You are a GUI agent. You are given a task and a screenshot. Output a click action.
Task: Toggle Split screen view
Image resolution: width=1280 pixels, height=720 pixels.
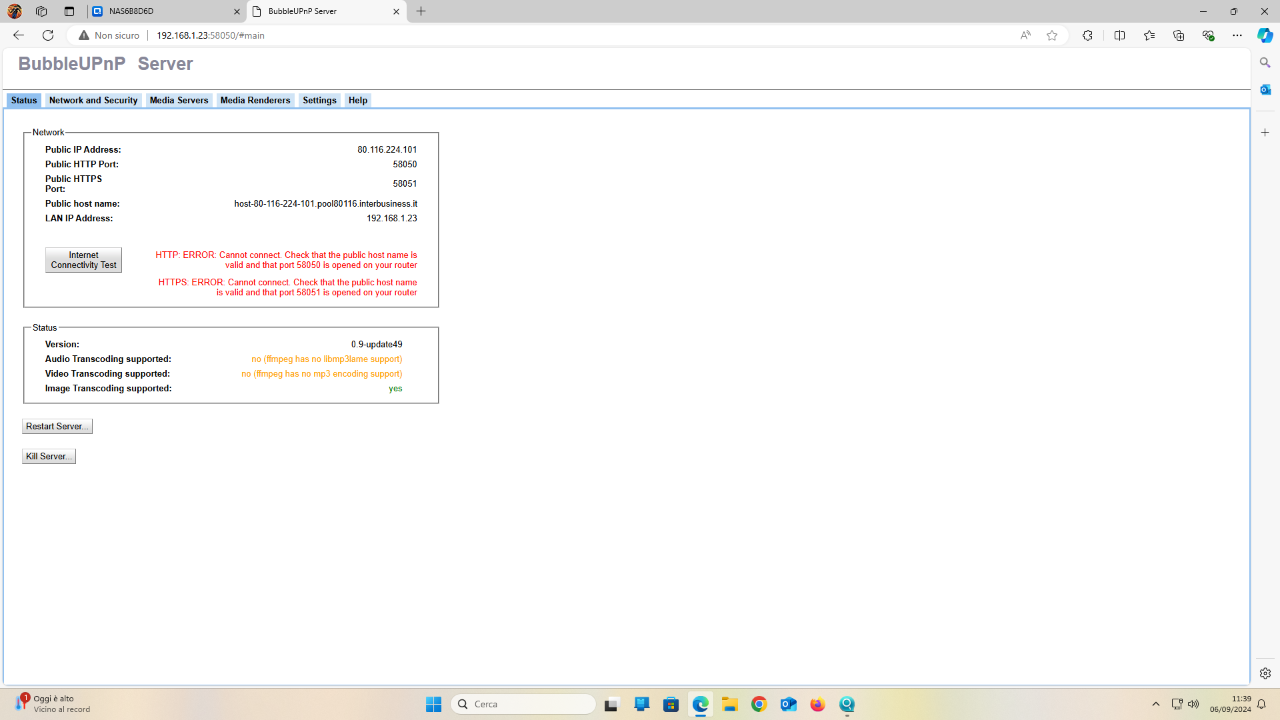(x=1120, y=35)
